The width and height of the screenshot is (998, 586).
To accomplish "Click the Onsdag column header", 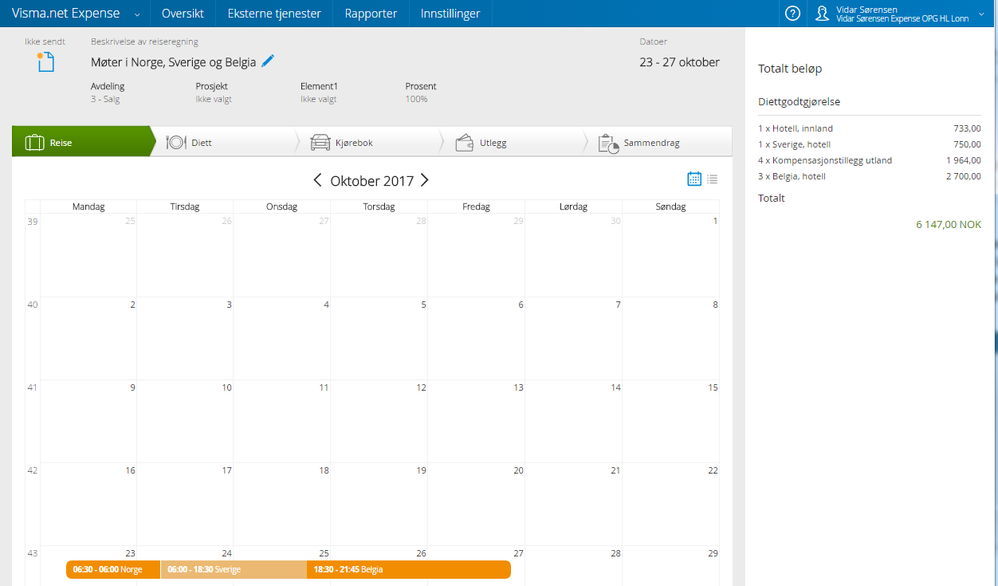I will [x=281, y=207].
